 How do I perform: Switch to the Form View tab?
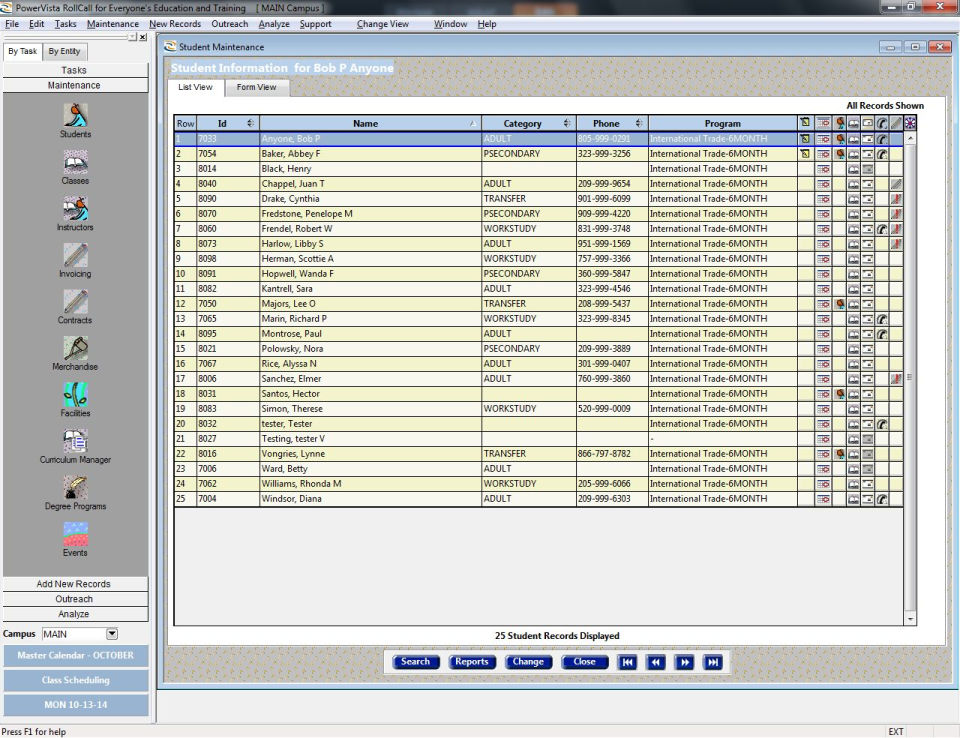tap(257, 87)
